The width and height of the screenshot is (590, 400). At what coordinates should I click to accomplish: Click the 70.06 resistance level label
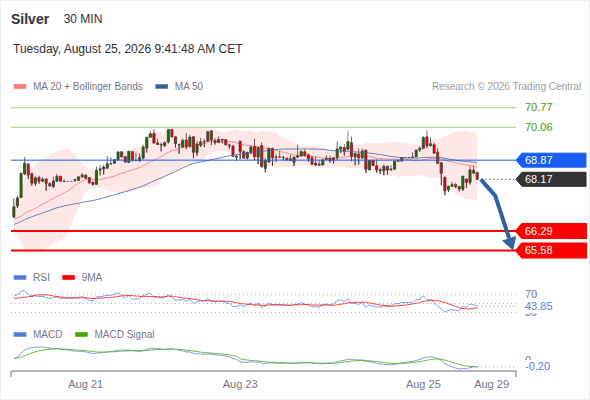pyautogui.click(x=539, y=127)
